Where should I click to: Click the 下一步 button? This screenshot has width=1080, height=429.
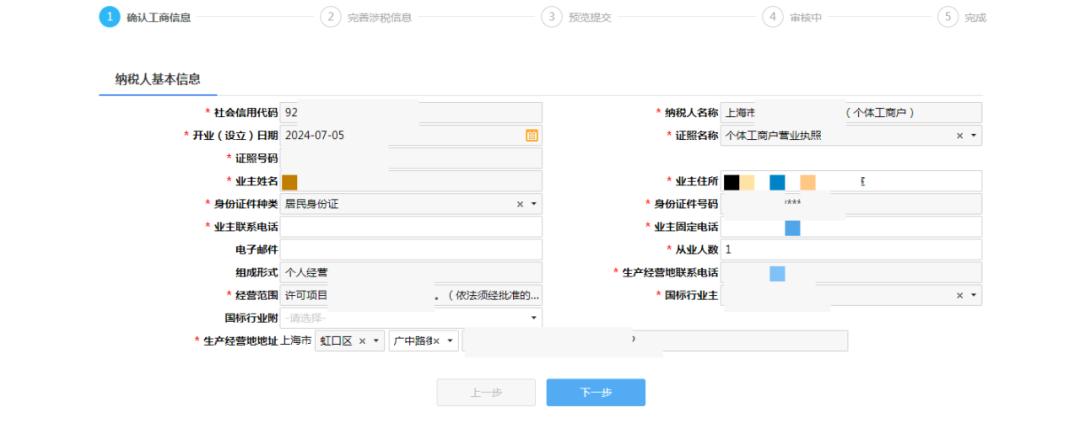pyautogui.click(x=596, y=393)
